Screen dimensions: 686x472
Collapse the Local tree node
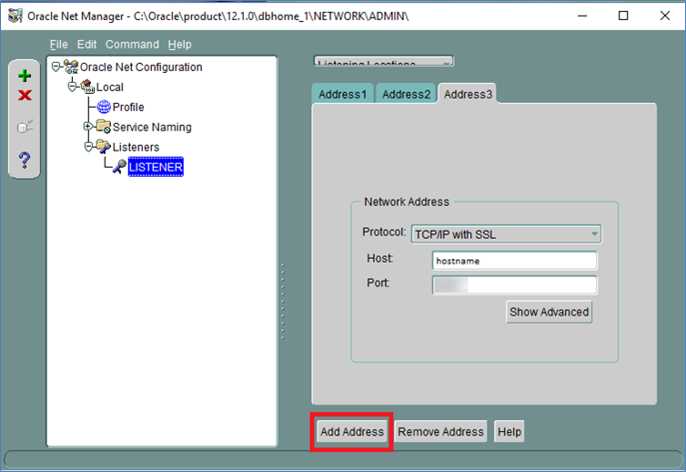click(72, 87)
